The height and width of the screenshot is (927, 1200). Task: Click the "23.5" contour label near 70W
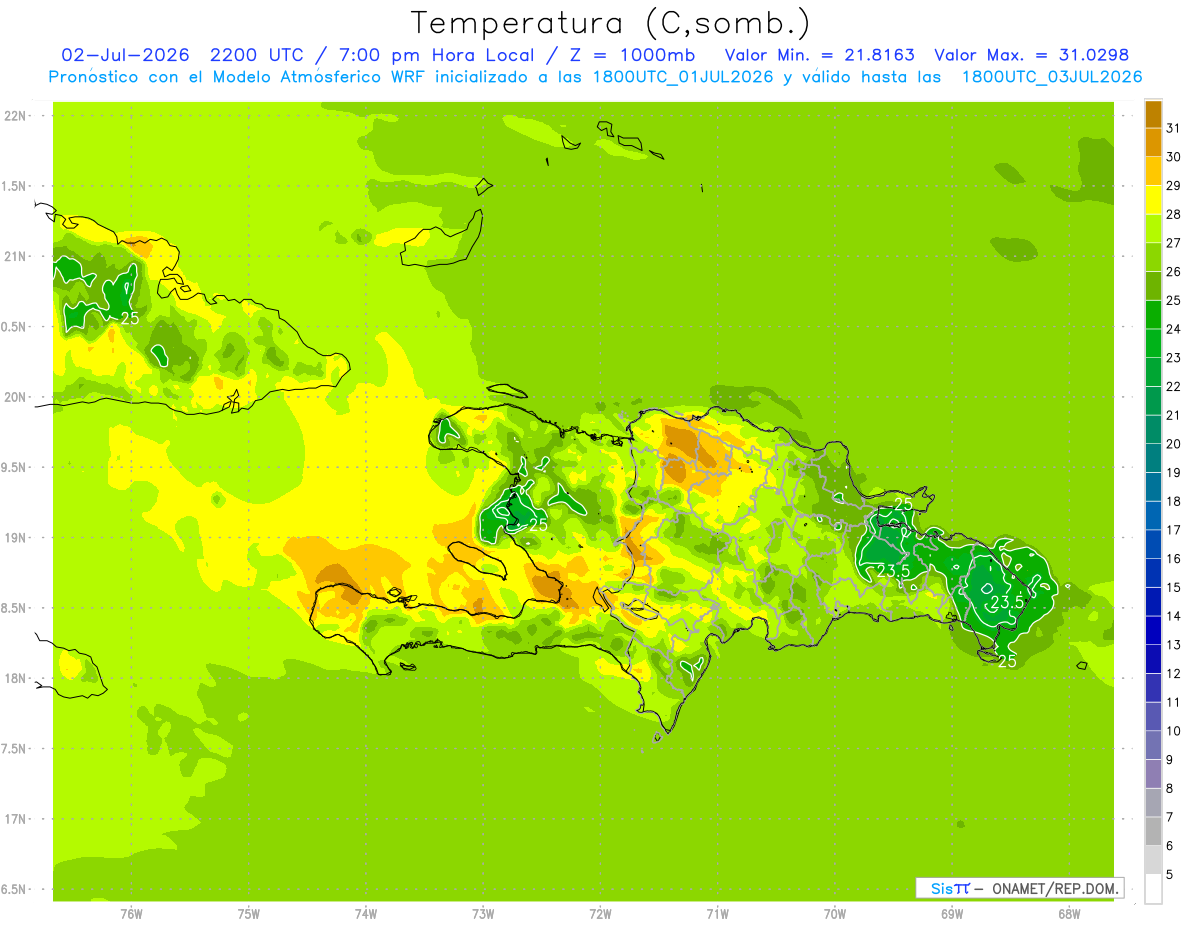pos(892,571)
